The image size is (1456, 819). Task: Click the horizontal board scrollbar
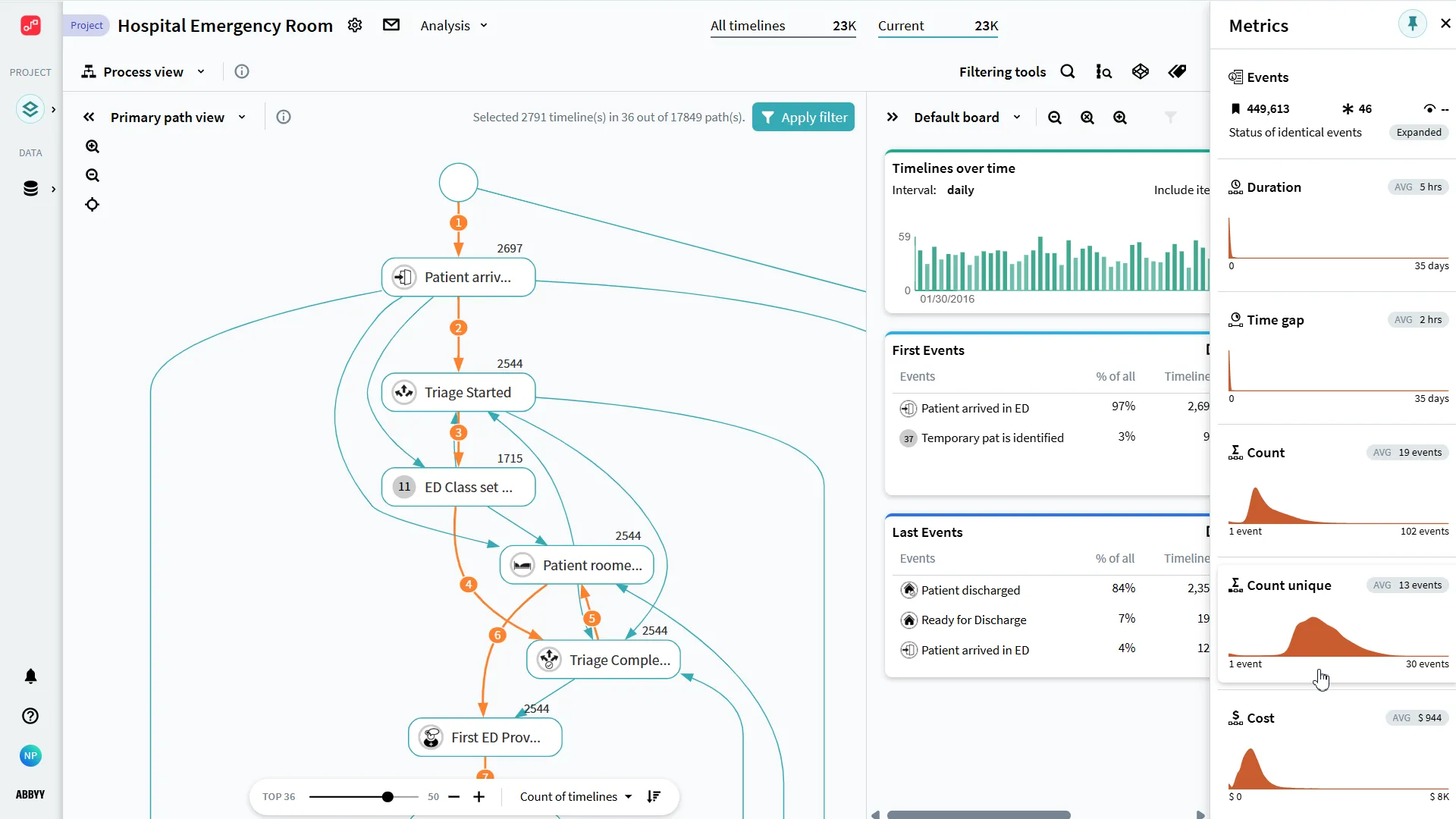pyautogui.click(x=978, y=814)
